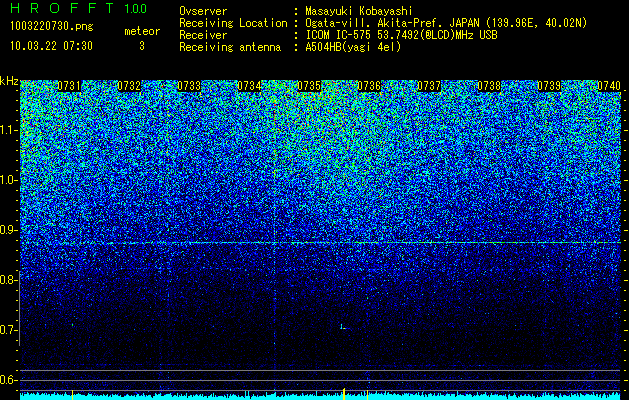Click the A504HB(yagi 4el) antenna text
Image resolution: width=629 pixels, height=400 pixels.
[353, 47]
